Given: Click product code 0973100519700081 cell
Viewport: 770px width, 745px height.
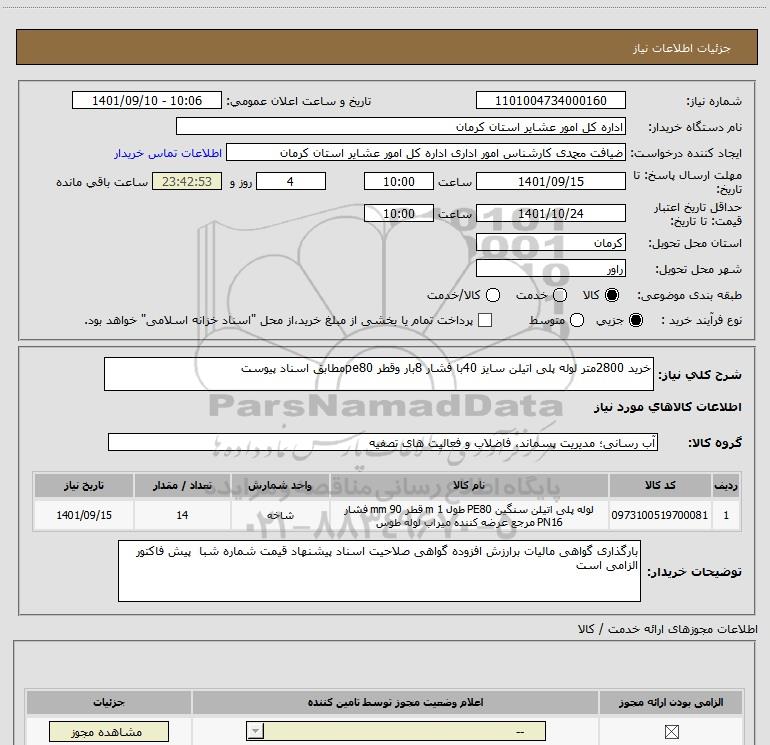Looking at the screenshot, I should (660, 515).
